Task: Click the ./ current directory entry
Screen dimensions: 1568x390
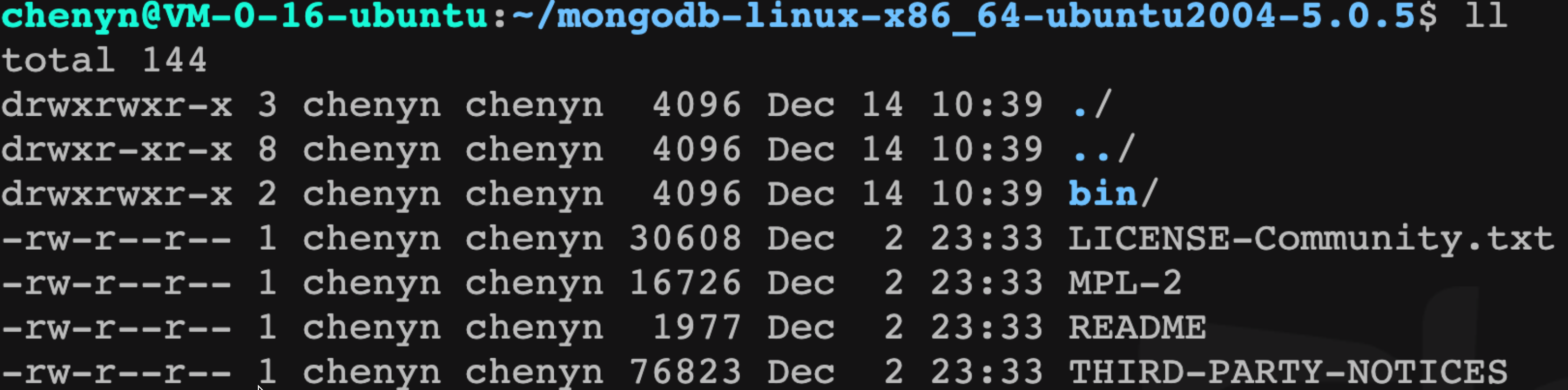Action: click(x=1090, y=105)
